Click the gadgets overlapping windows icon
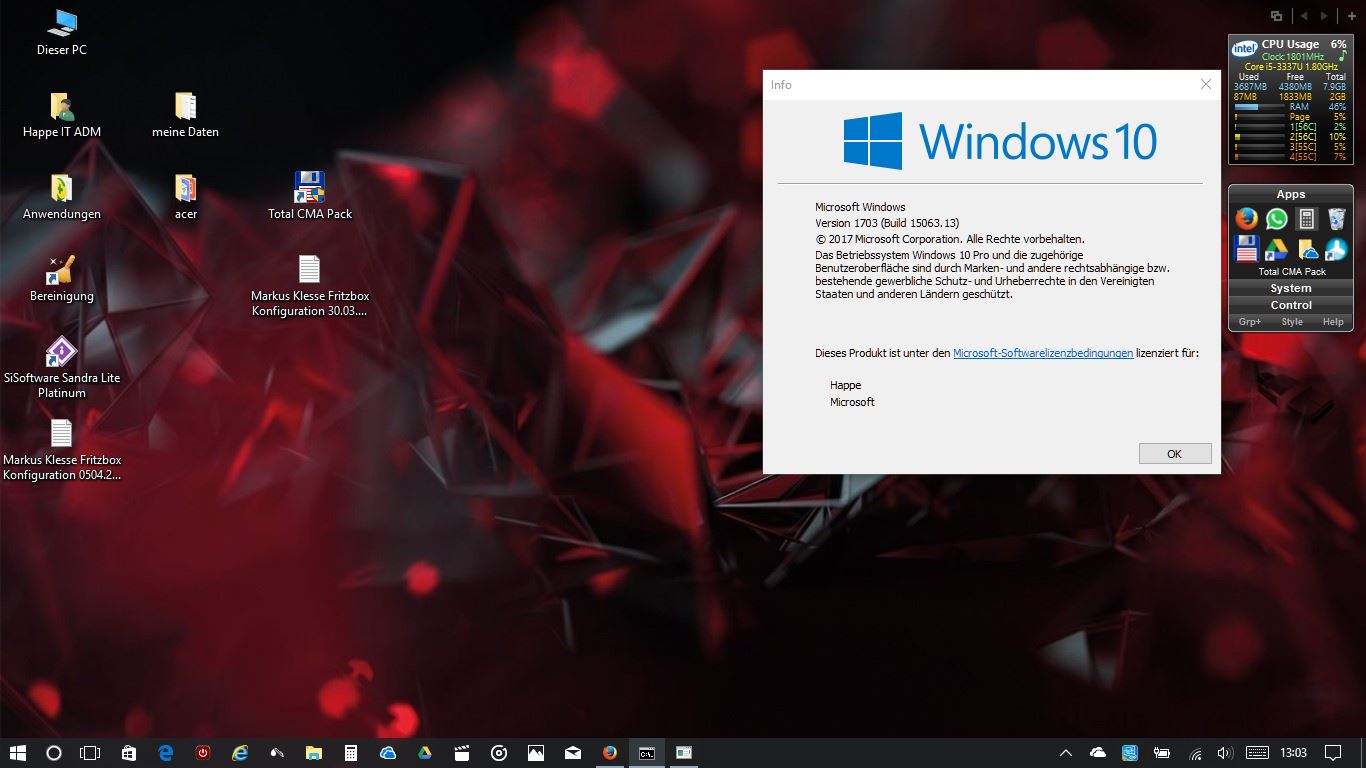The width and height of the screenshot is (1366, 768). coord(1276,16)
